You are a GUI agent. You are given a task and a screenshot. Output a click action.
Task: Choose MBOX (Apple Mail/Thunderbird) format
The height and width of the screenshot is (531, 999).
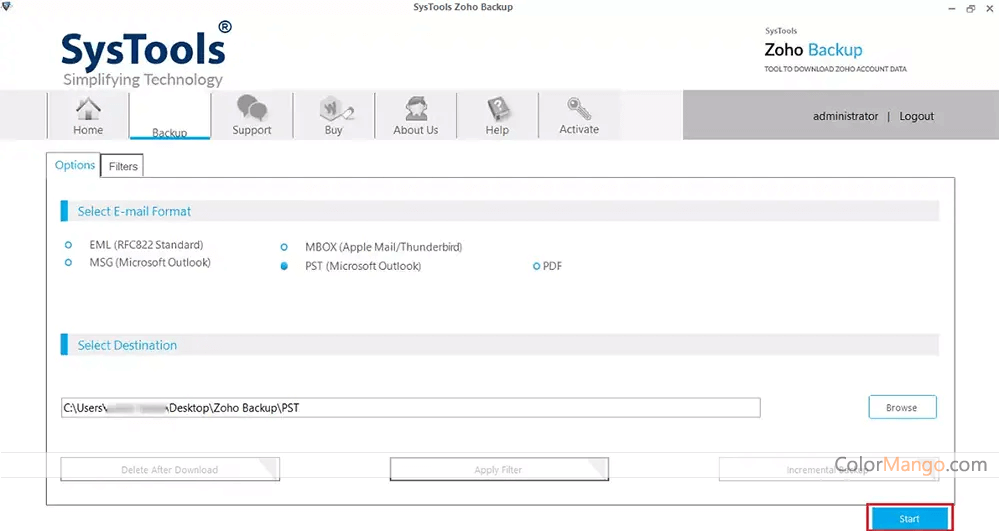(284, 247)
